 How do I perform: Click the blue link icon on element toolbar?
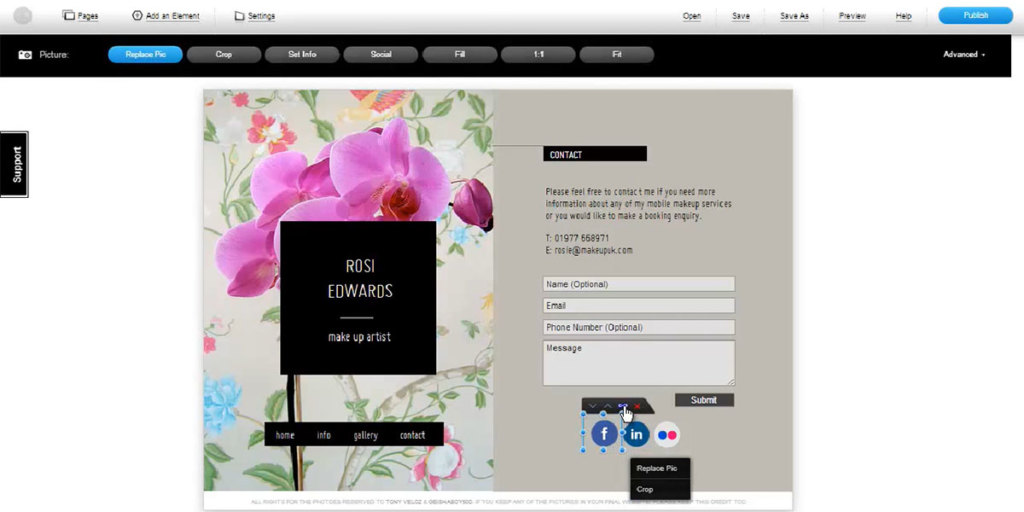pos(622,406)
